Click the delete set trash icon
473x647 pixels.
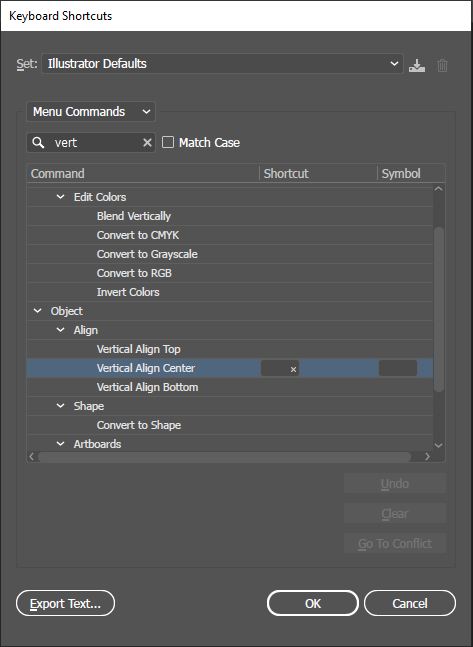tap(442, 65)
